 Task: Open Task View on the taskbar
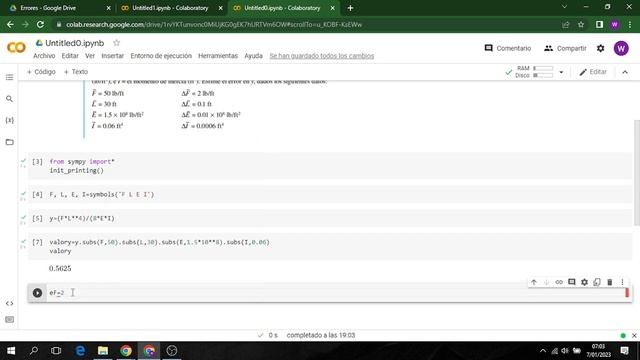(56, 351)
